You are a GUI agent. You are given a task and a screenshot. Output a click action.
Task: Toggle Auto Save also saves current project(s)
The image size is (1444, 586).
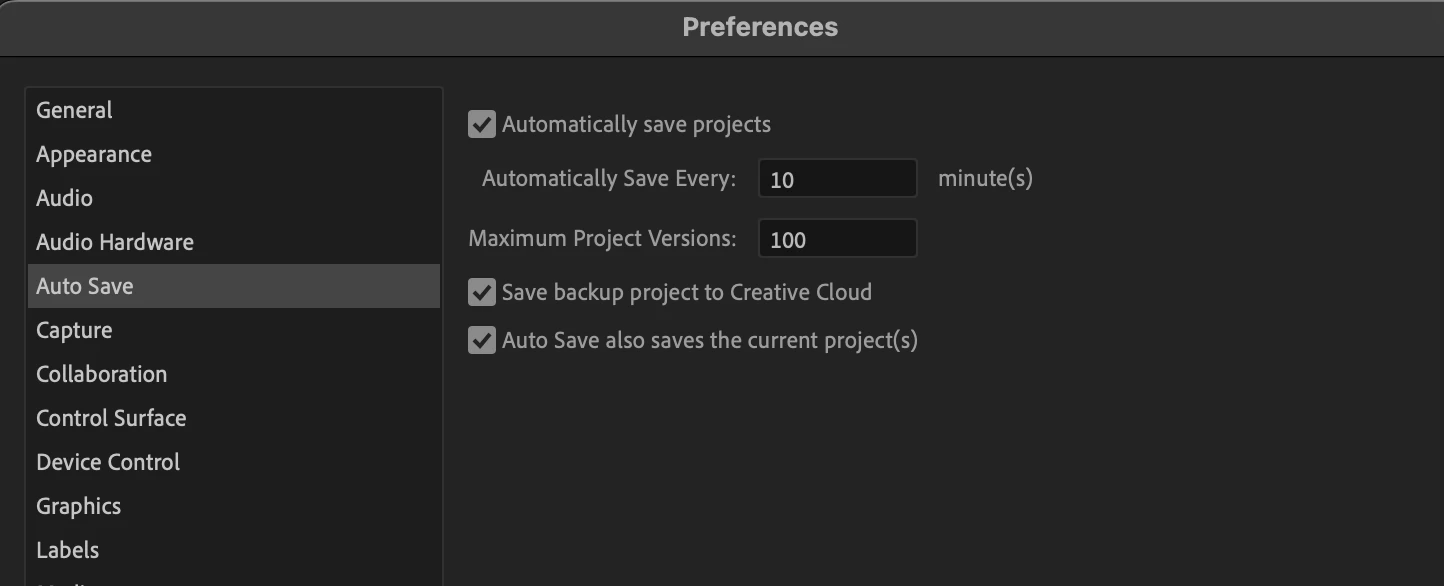tap(482, 341)
